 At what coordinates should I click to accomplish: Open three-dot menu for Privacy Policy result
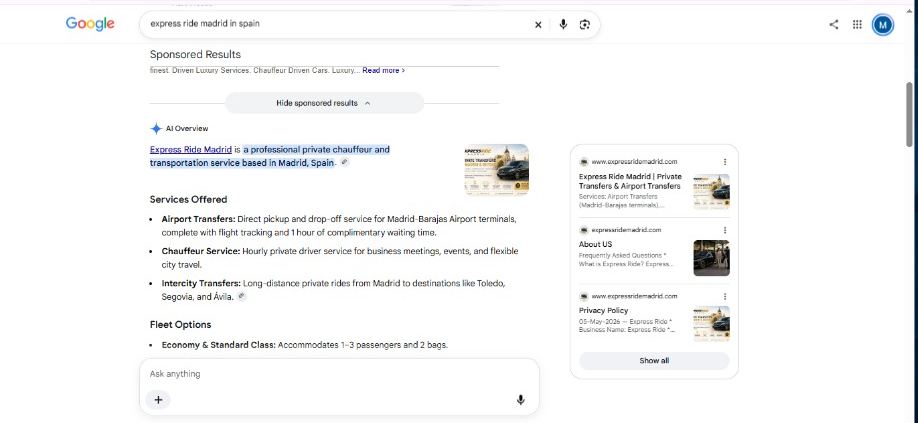725,297
